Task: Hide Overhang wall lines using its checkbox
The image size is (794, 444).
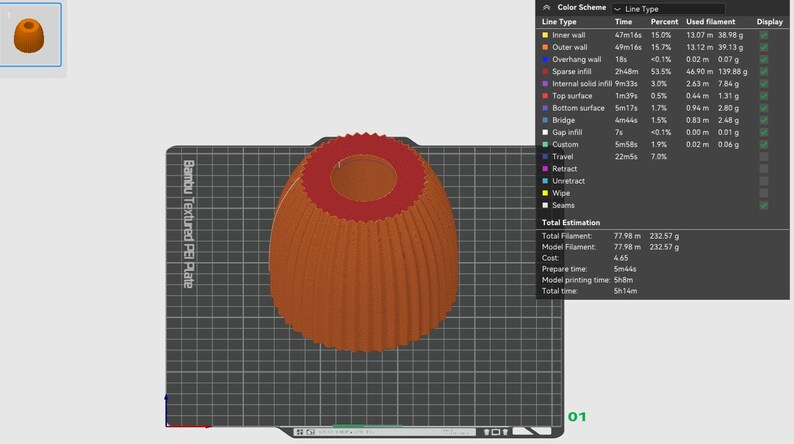Action: point(764,60)
